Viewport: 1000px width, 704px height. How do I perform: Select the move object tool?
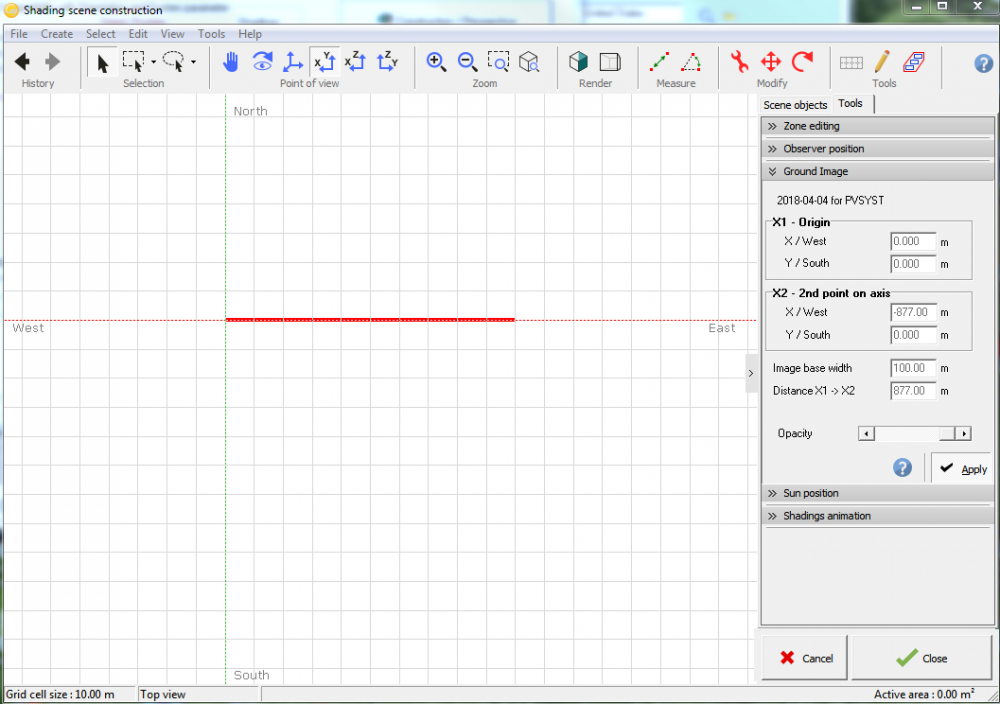point(771,62)
